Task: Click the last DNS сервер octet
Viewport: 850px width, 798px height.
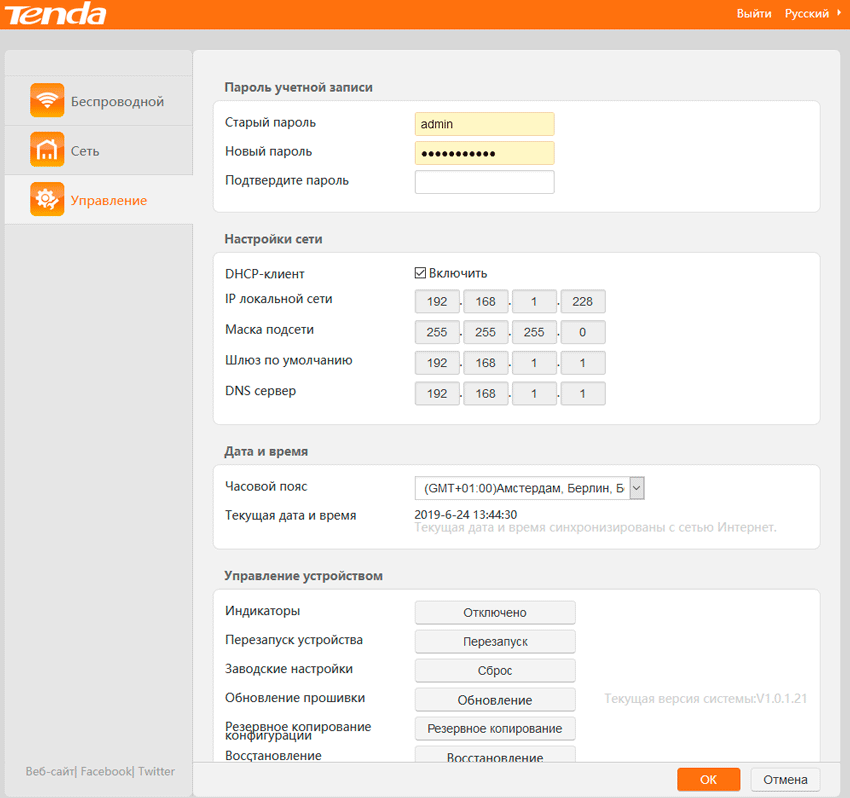Action: [x=583, y=394]
